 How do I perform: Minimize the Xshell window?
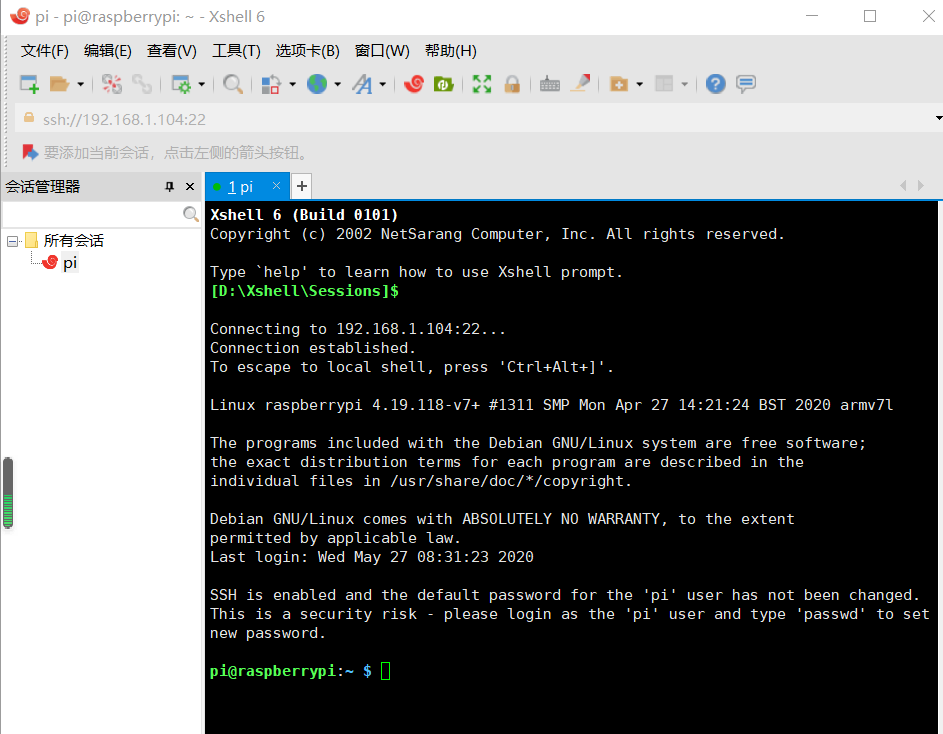pyautogui.click(x=812, y=16)
